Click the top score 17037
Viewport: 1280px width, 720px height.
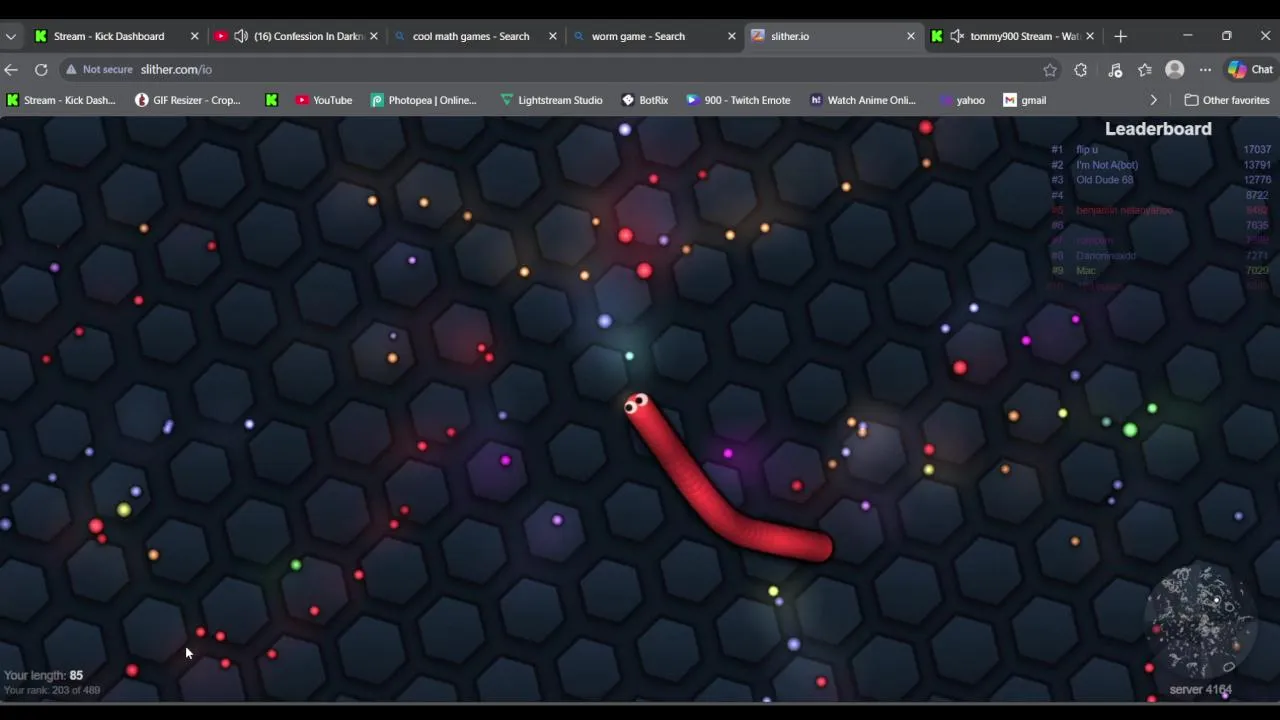[1257, 150]
